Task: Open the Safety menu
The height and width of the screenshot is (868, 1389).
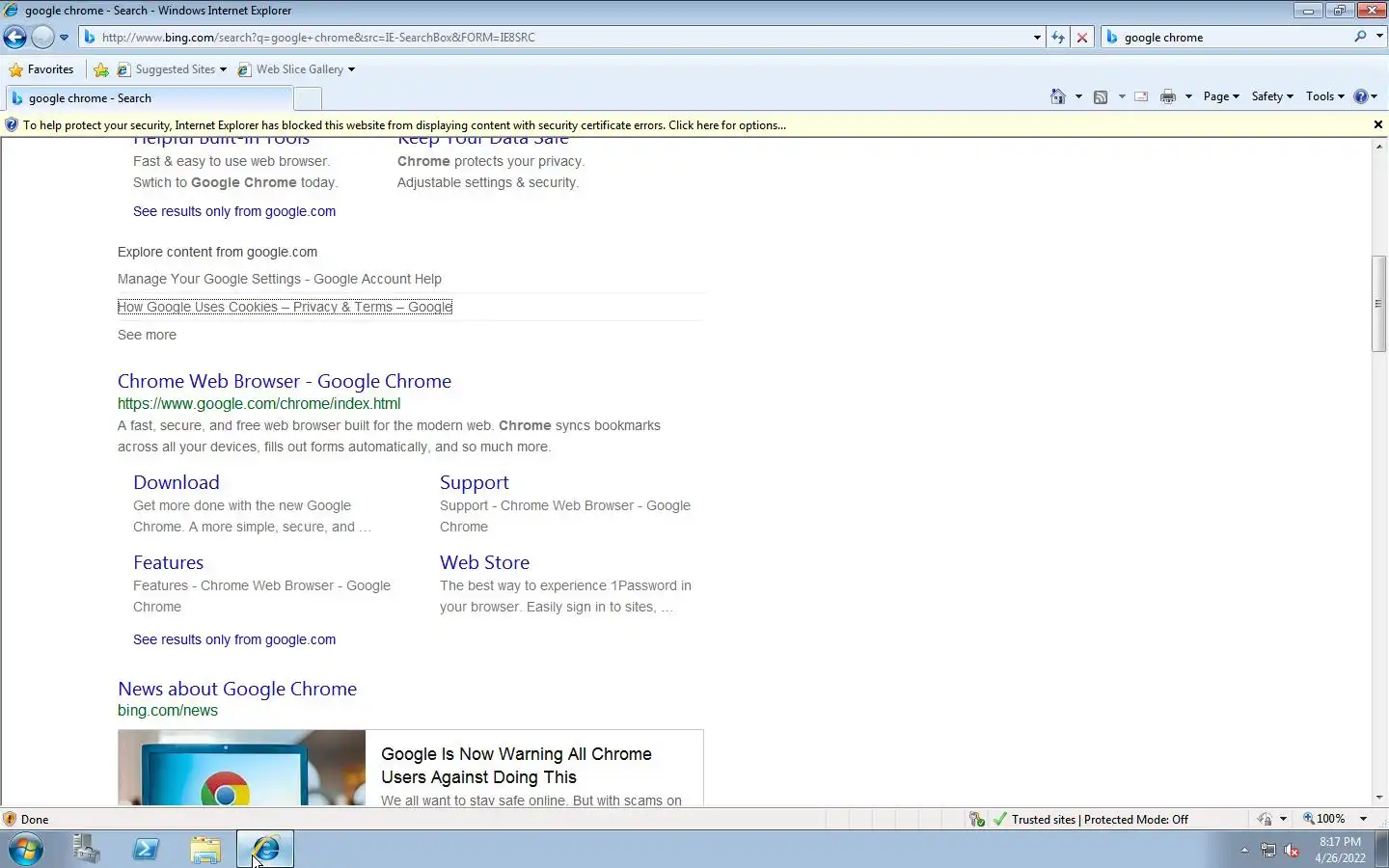Action: (1272, 96)
